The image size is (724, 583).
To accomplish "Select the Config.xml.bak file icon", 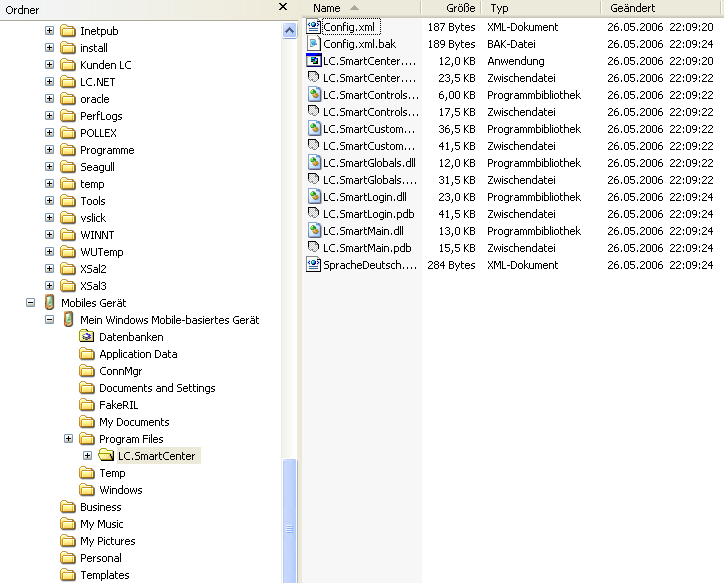I will (314, 44).
